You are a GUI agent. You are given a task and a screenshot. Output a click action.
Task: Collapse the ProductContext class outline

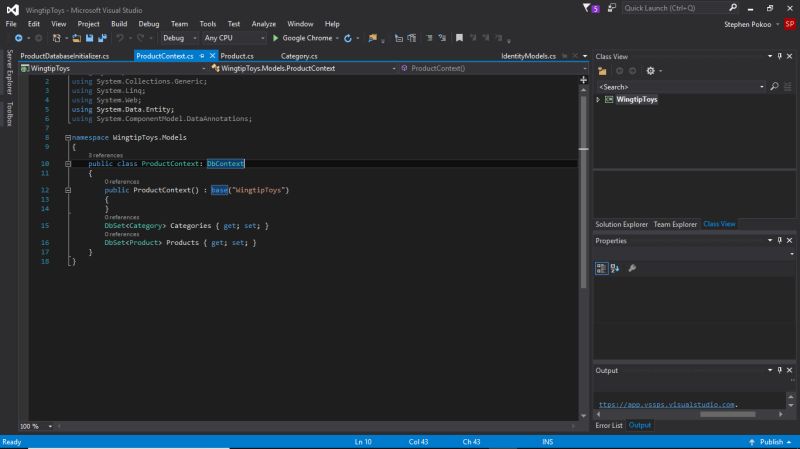point(68,164)
